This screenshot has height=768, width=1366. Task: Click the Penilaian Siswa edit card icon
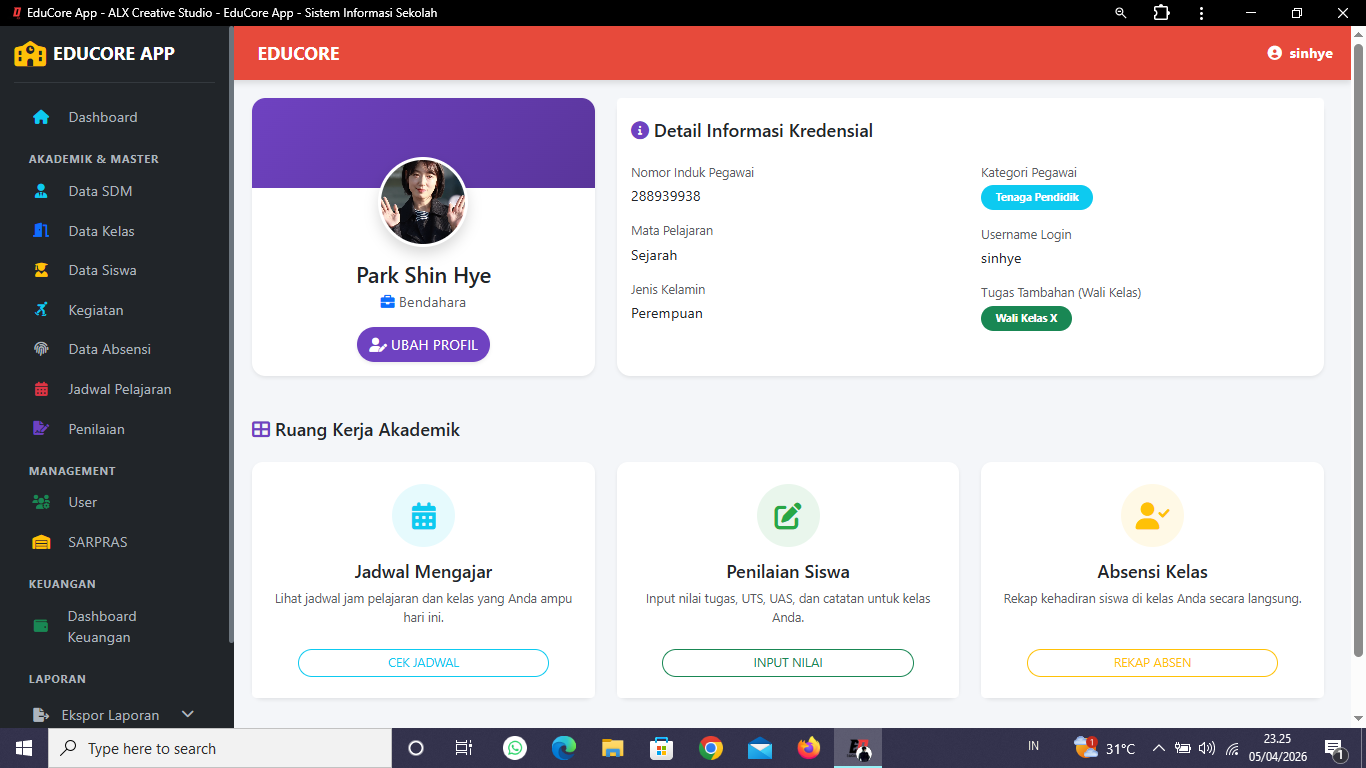pyautogui.click(x=788, y=516)
